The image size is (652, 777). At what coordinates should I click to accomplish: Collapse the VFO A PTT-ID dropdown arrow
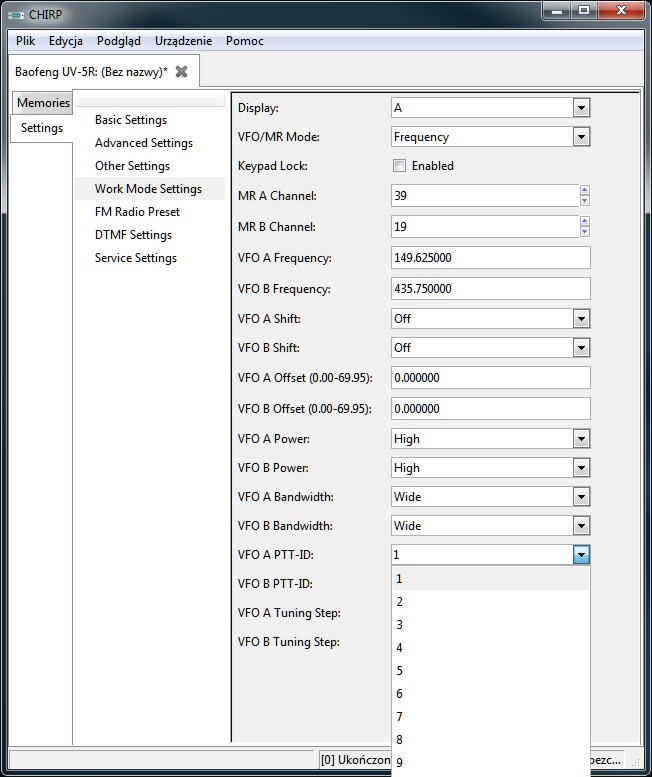pos(581,555)
